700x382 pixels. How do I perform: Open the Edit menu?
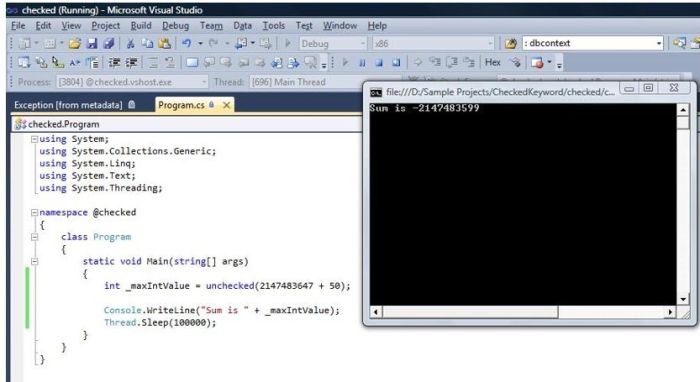pos(43,26)
